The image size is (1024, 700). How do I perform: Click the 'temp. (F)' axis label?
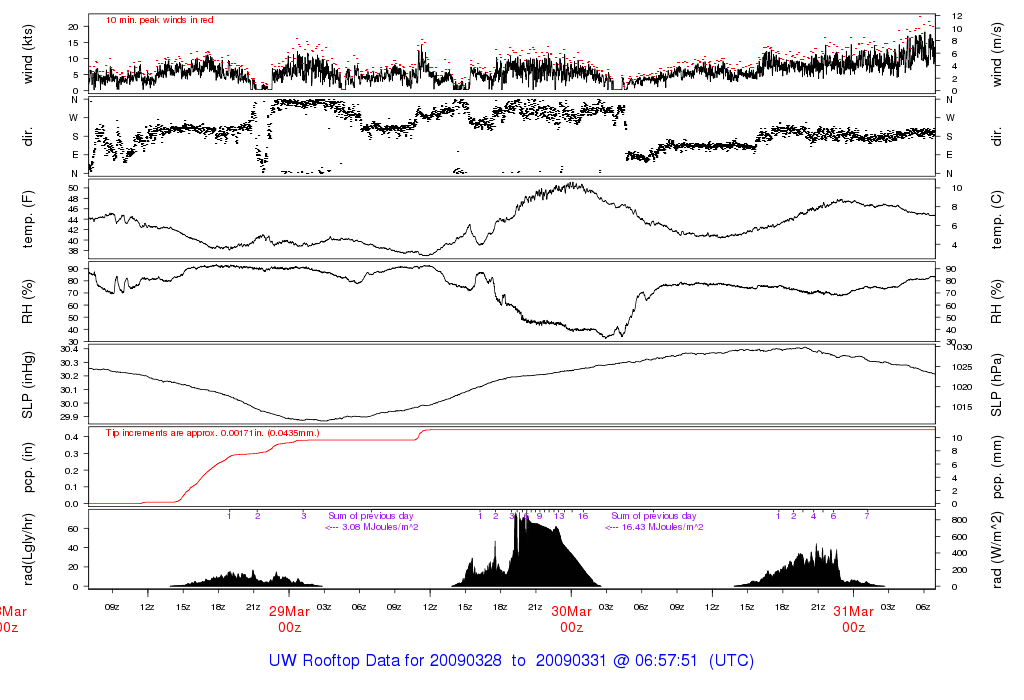(28, 219)
